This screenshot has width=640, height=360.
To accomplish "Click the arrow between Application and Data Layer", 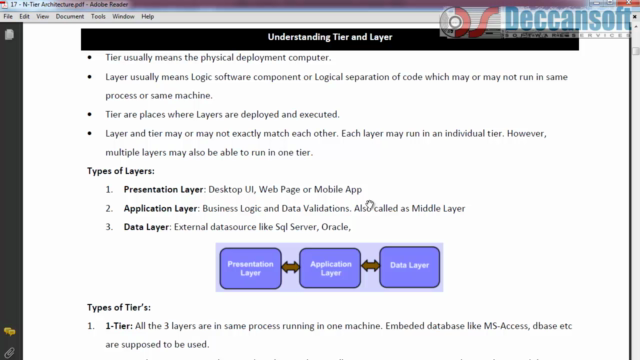I will (370, 266).
